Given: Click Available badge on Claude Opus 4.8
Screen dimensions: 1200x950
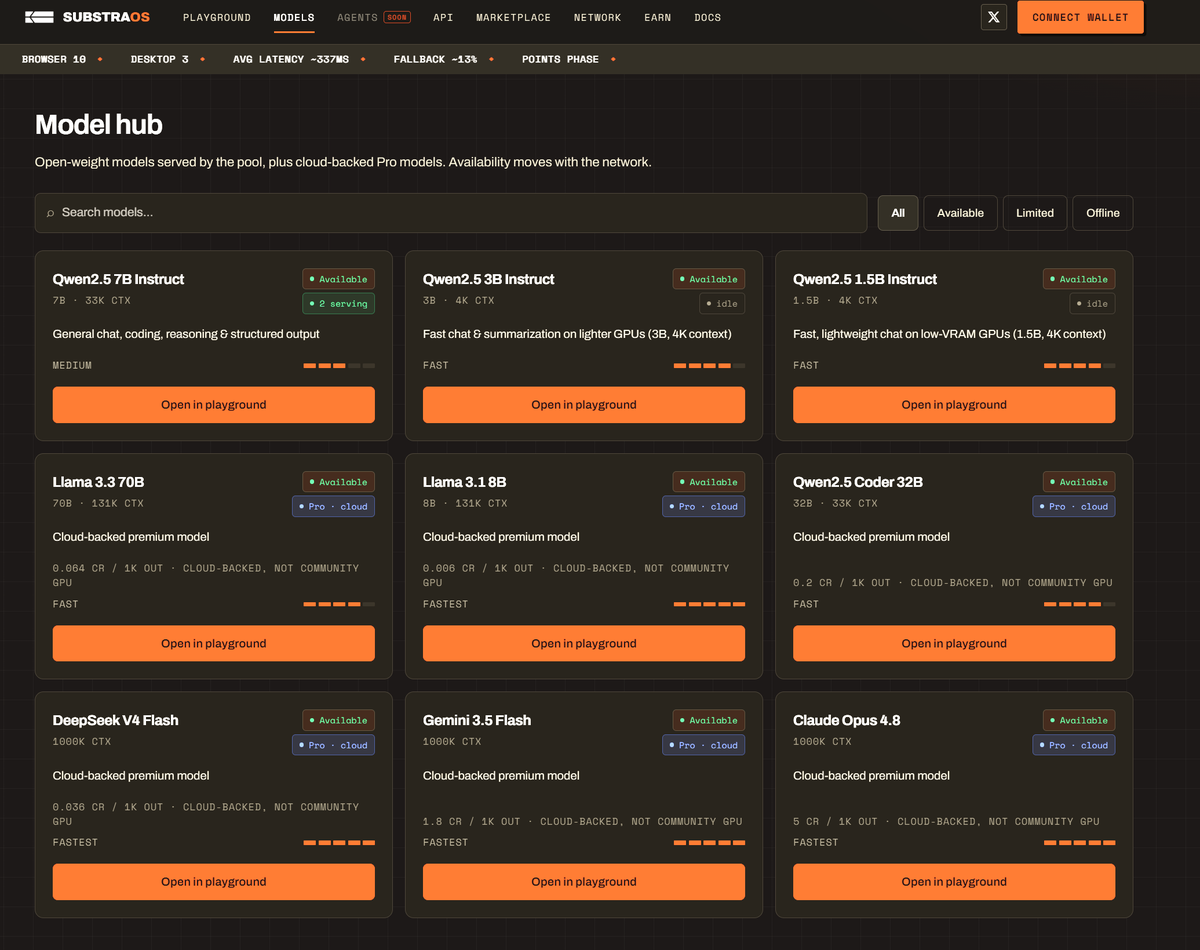Looking at the screenshot, I should point(1078,720).
